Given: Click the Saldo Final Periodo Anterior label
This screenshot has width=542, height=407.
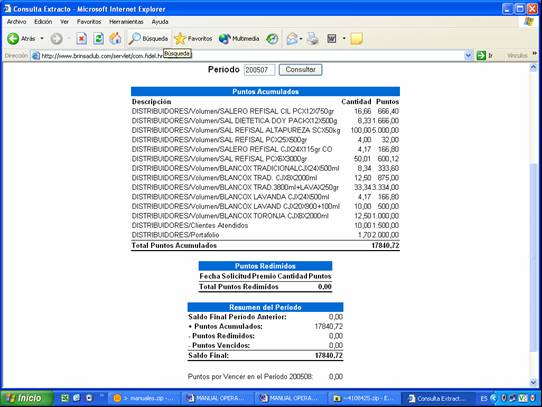Looking at the screenshot, I should (237, 317).
